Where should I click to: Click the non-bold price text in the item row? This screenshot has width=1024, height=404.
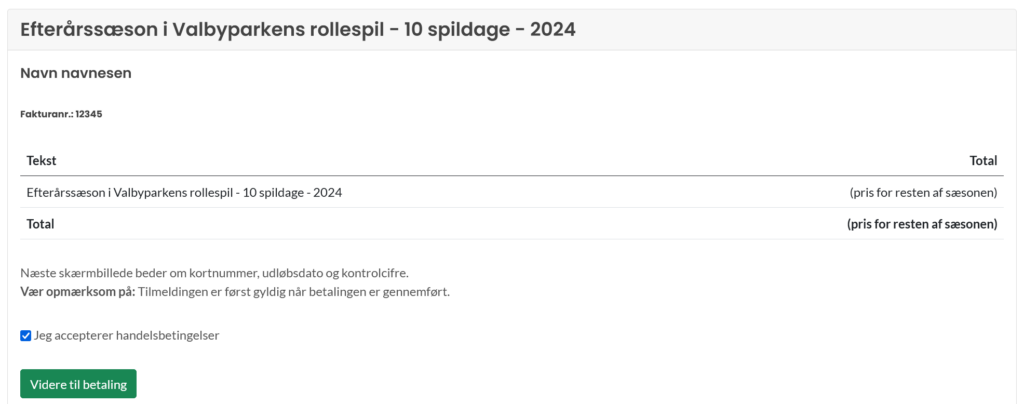pyautogui.click(x=923, y=193)
